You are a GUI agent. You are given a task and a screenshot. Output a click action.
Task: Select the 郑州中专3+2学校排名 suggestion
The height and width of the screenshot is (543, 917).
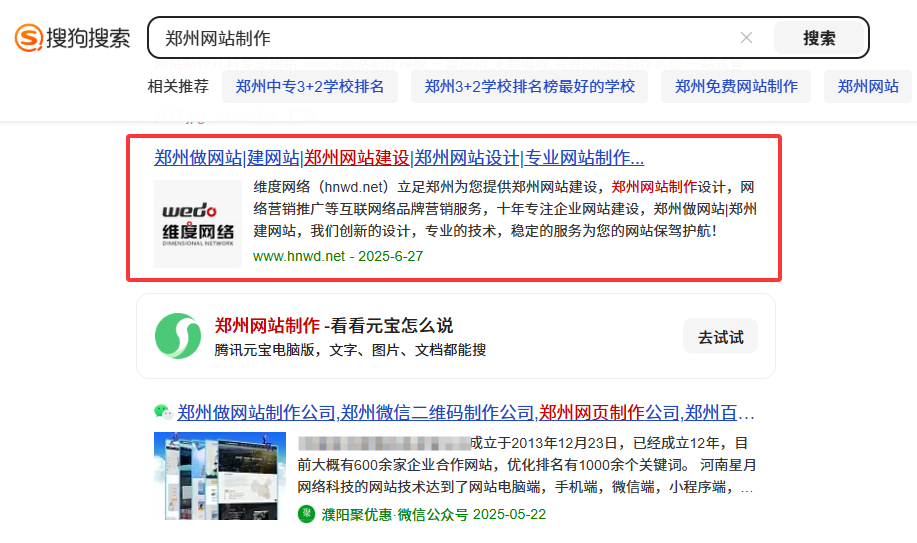(x=310, y=87)
